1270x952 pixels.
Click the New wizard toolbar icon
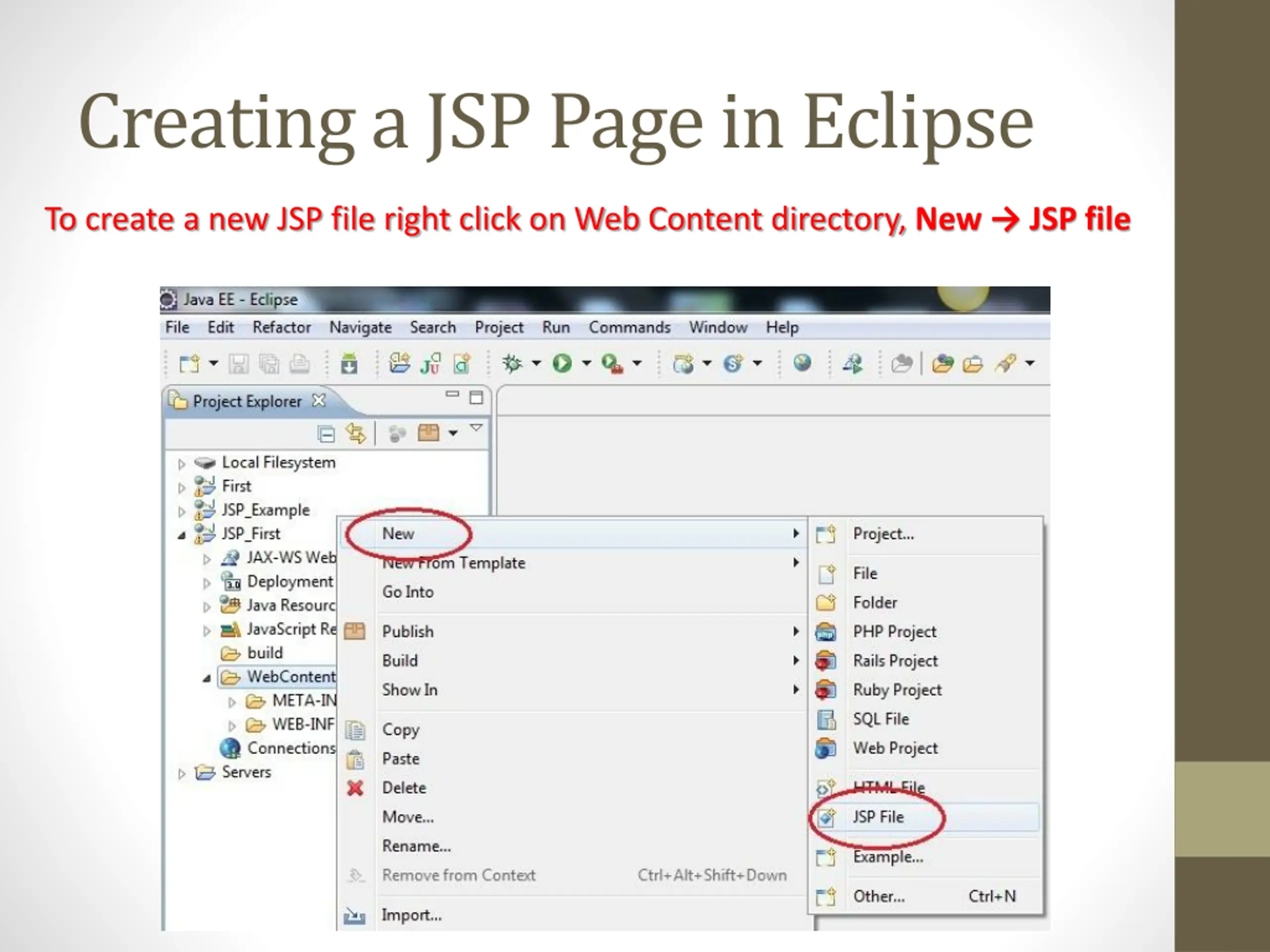click(190, 364)
